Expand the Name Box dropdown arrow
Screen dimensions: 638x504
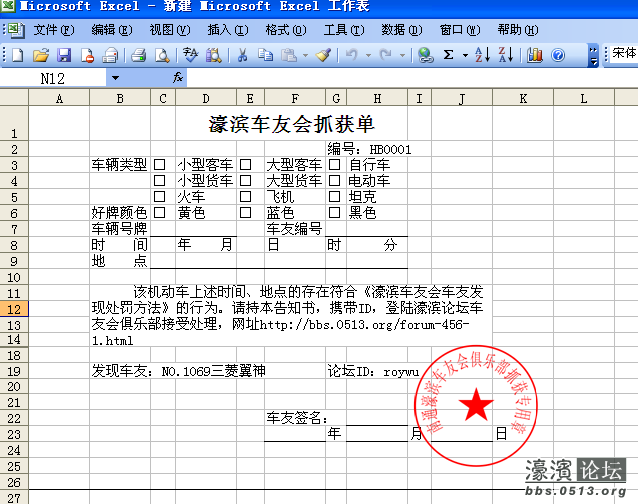[x=116, y=78]
